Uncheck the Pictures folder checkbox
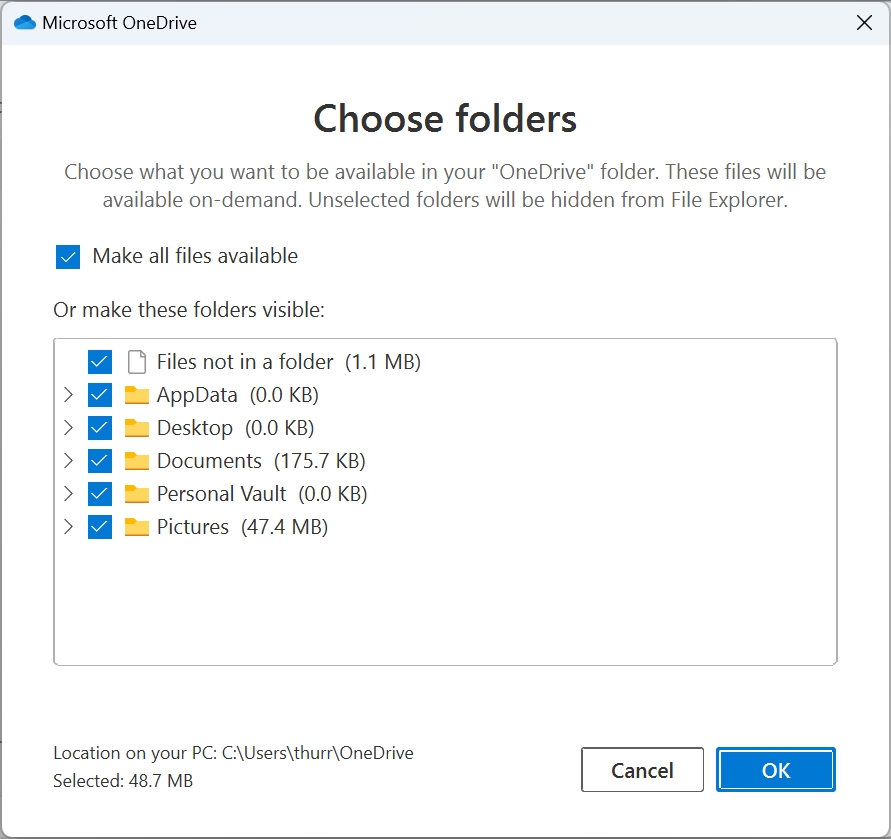This screenshot has height=839, width=891. [100, 527]
